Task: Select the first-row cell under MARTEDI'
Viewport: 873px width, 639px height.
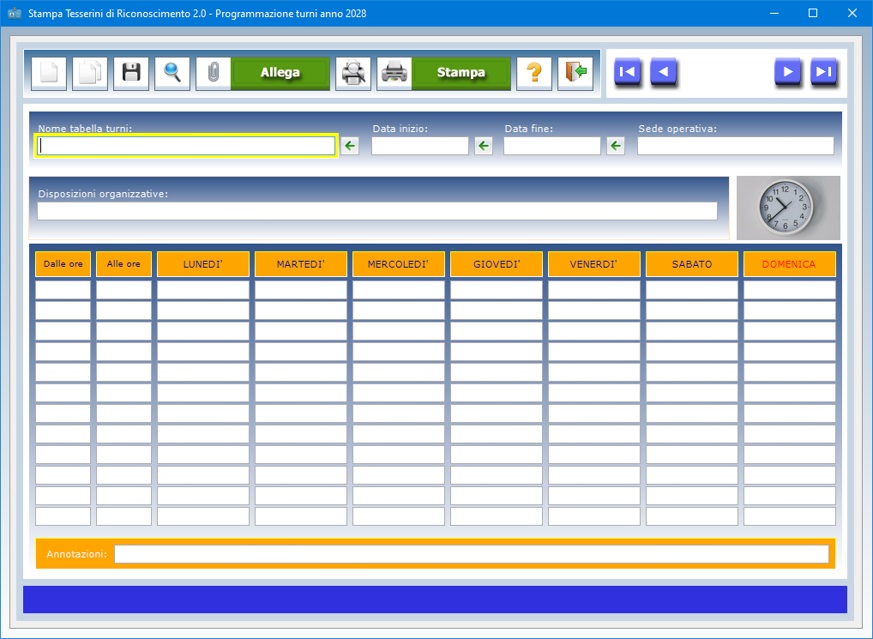Action: 301,290
